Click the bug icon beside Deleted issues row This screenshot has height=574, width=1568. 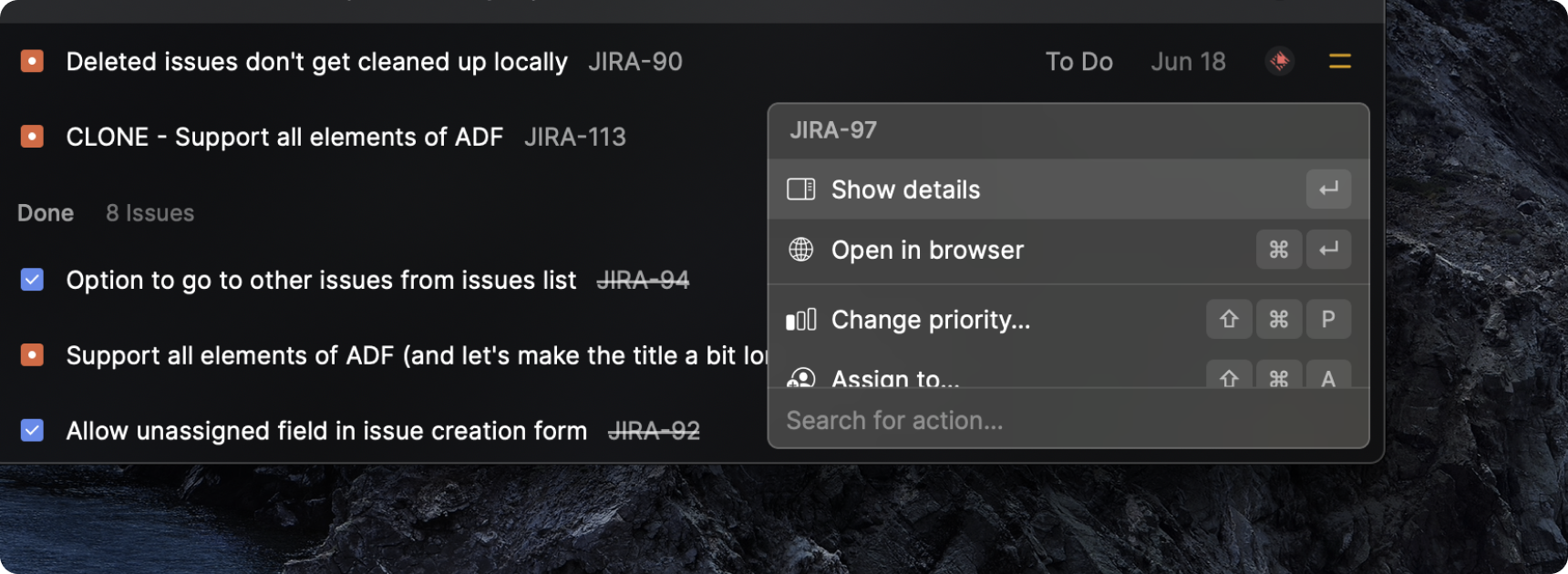32,61
